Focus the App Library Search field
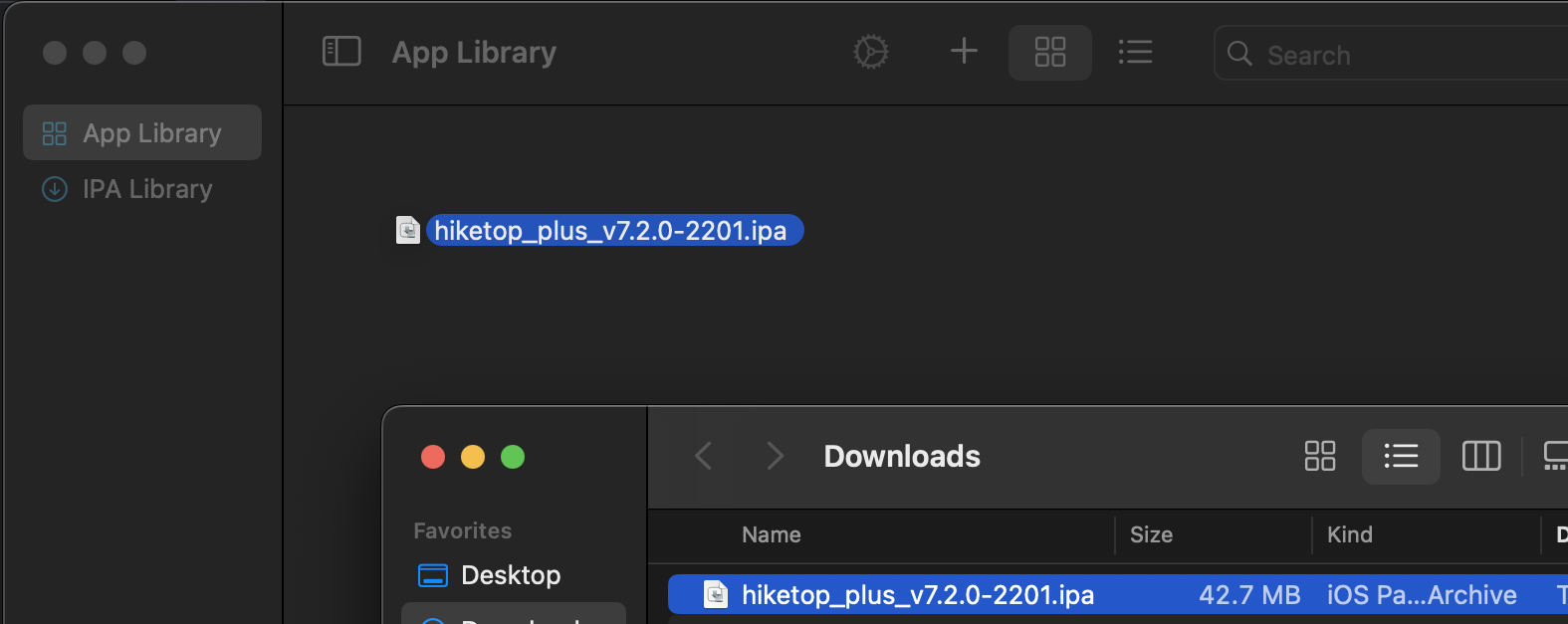Viewport: 1568px width, 624px height. pyautogui.click(x=1394, y=55)
